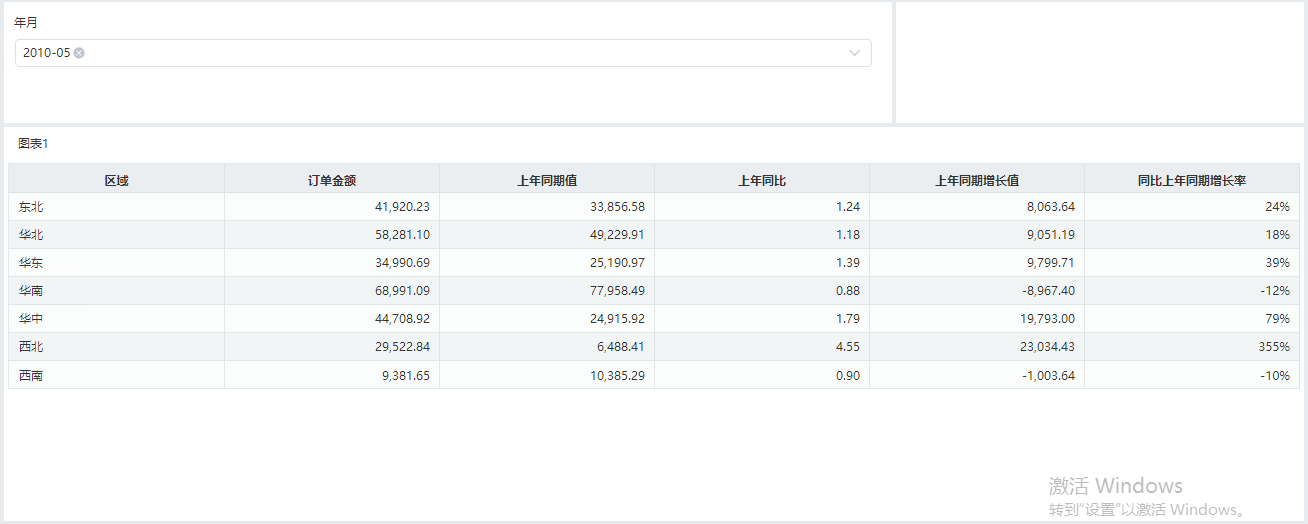The width and height of the screenshot is (1308, 524).
Task: Select the 西北 region cell
Action: tap(117, 347)
